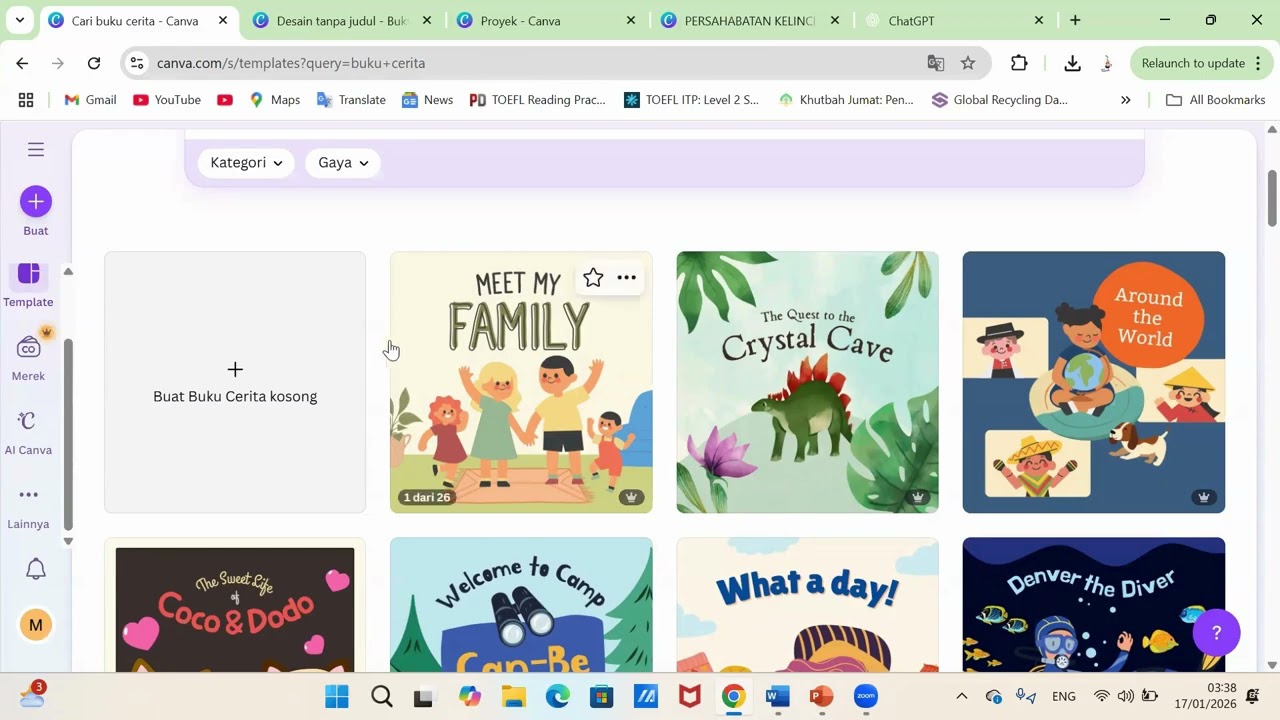Open the Translate bookmark
The width and height of the screenshot is (1280, 720).
(x=351, y=100)
